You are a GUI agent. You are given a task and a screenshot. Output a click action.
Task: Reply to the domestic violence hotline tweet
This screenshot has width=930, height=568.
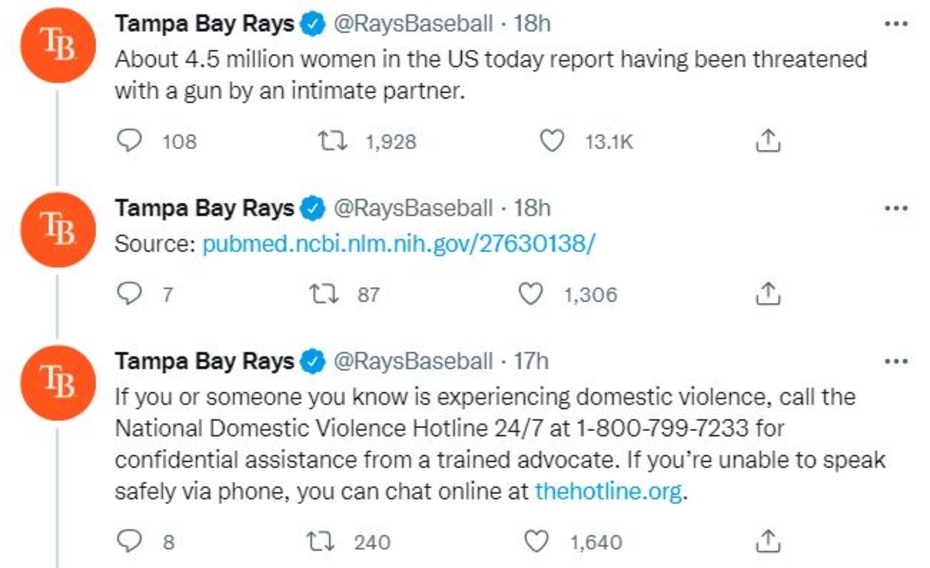pyautogui.click(x=129, y=541)
